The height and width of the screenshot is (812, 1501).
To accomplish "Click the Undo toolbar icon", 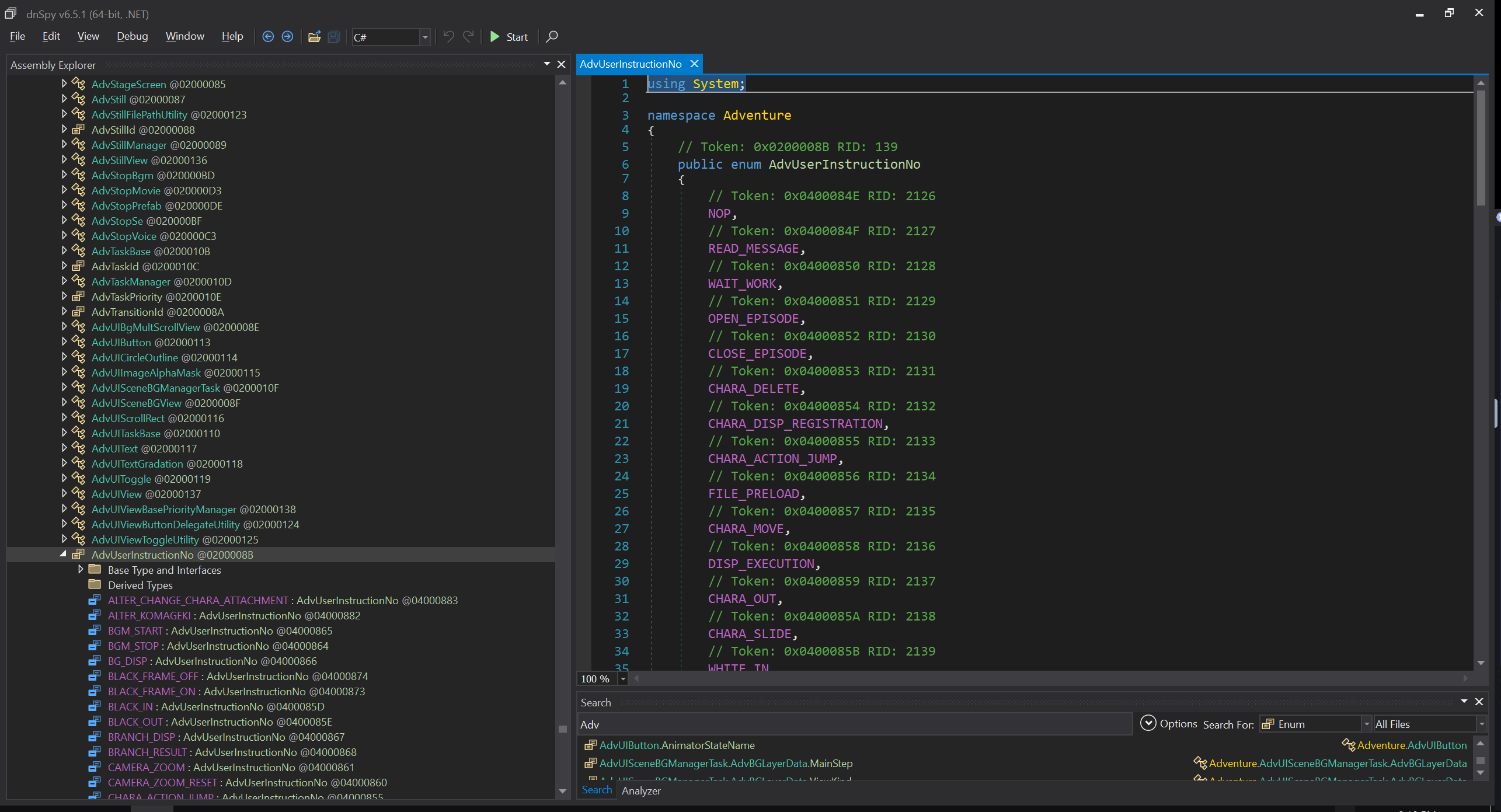I will (448, 37).
